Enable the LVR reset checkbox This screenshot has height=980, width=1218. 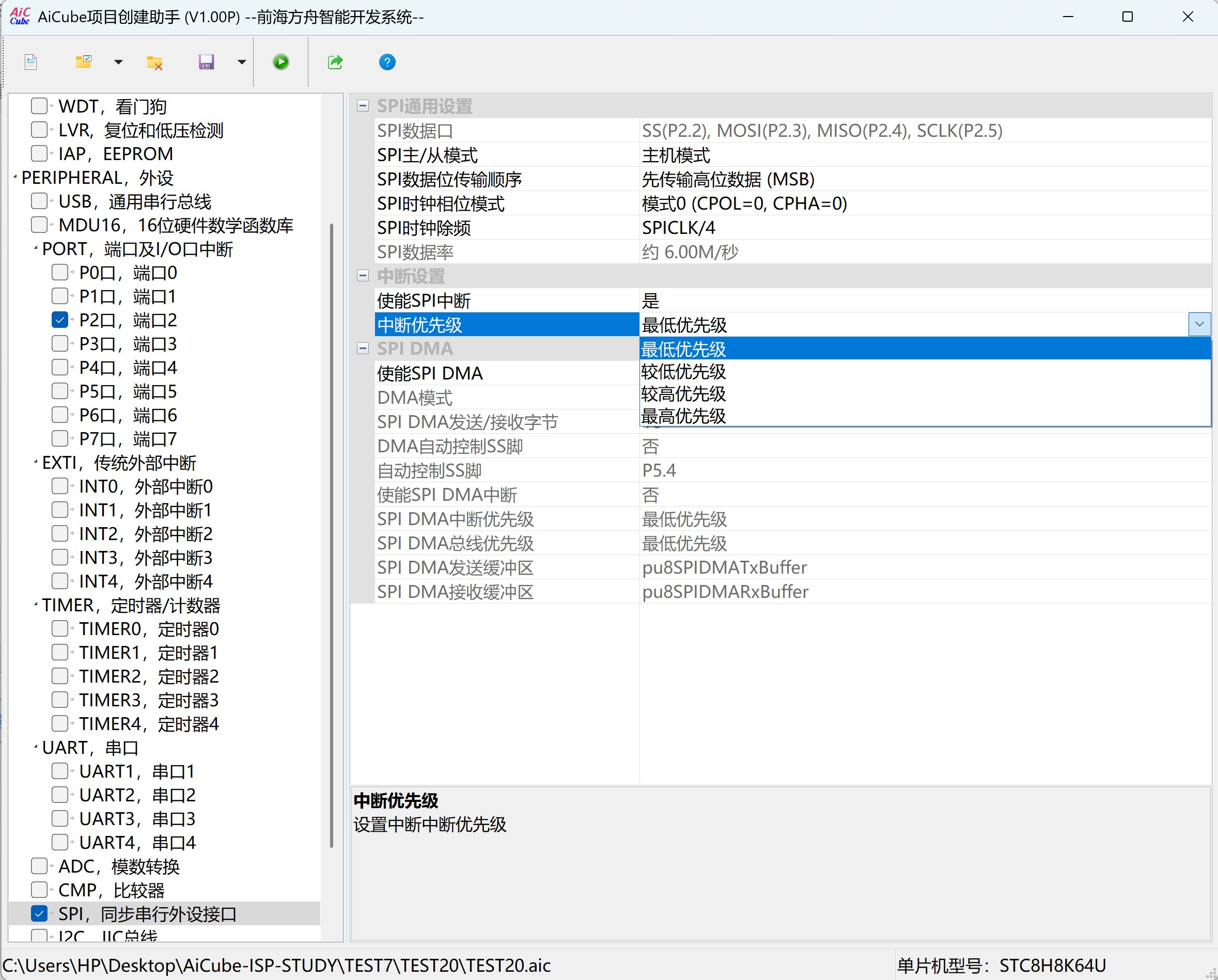39,130
